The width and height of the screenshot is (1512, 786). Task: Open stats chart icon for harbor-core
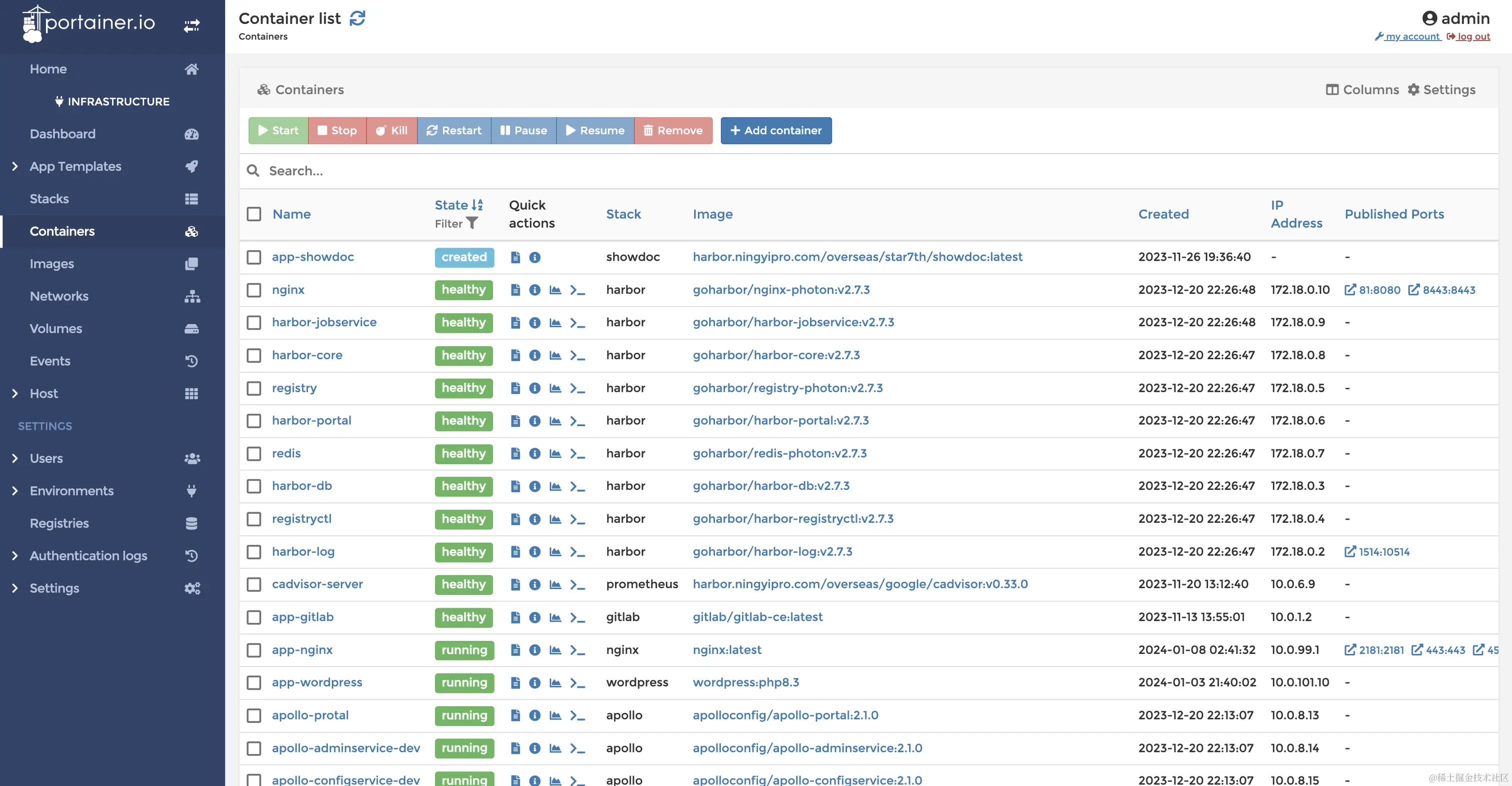click(x=555, y=355)
